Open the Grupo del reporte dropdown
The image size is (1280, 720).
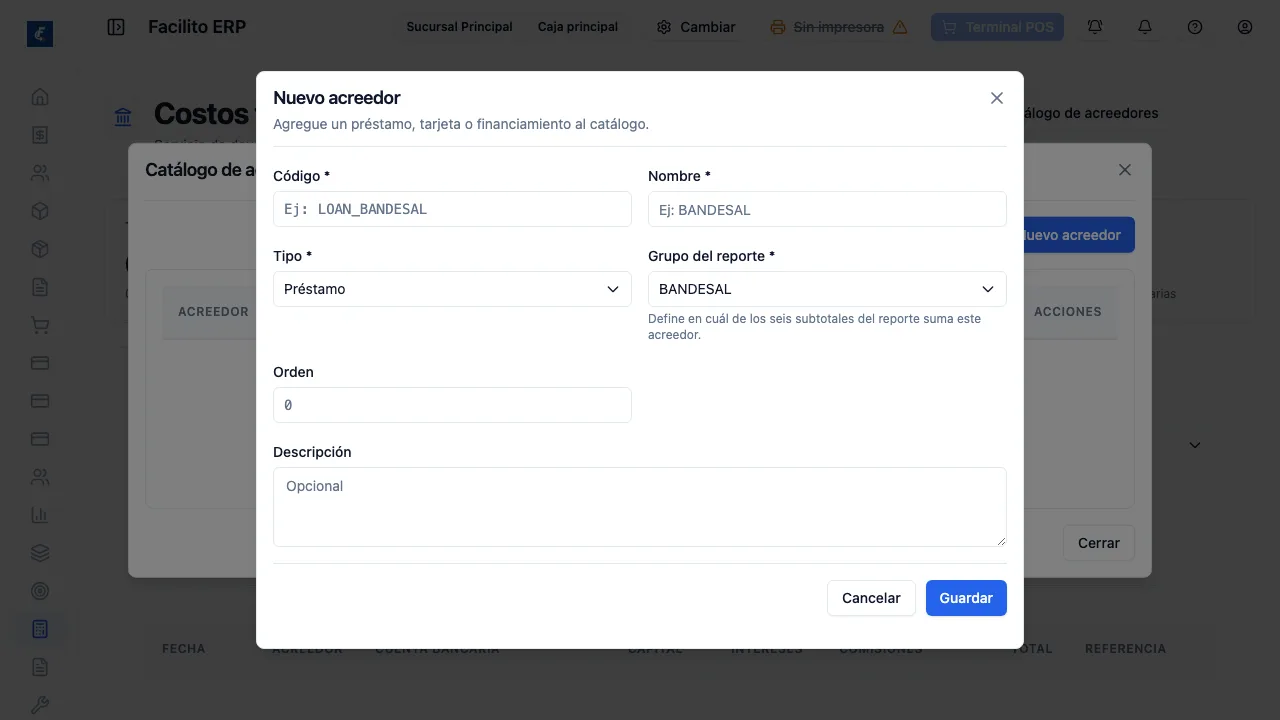click(x=827, y=289)
